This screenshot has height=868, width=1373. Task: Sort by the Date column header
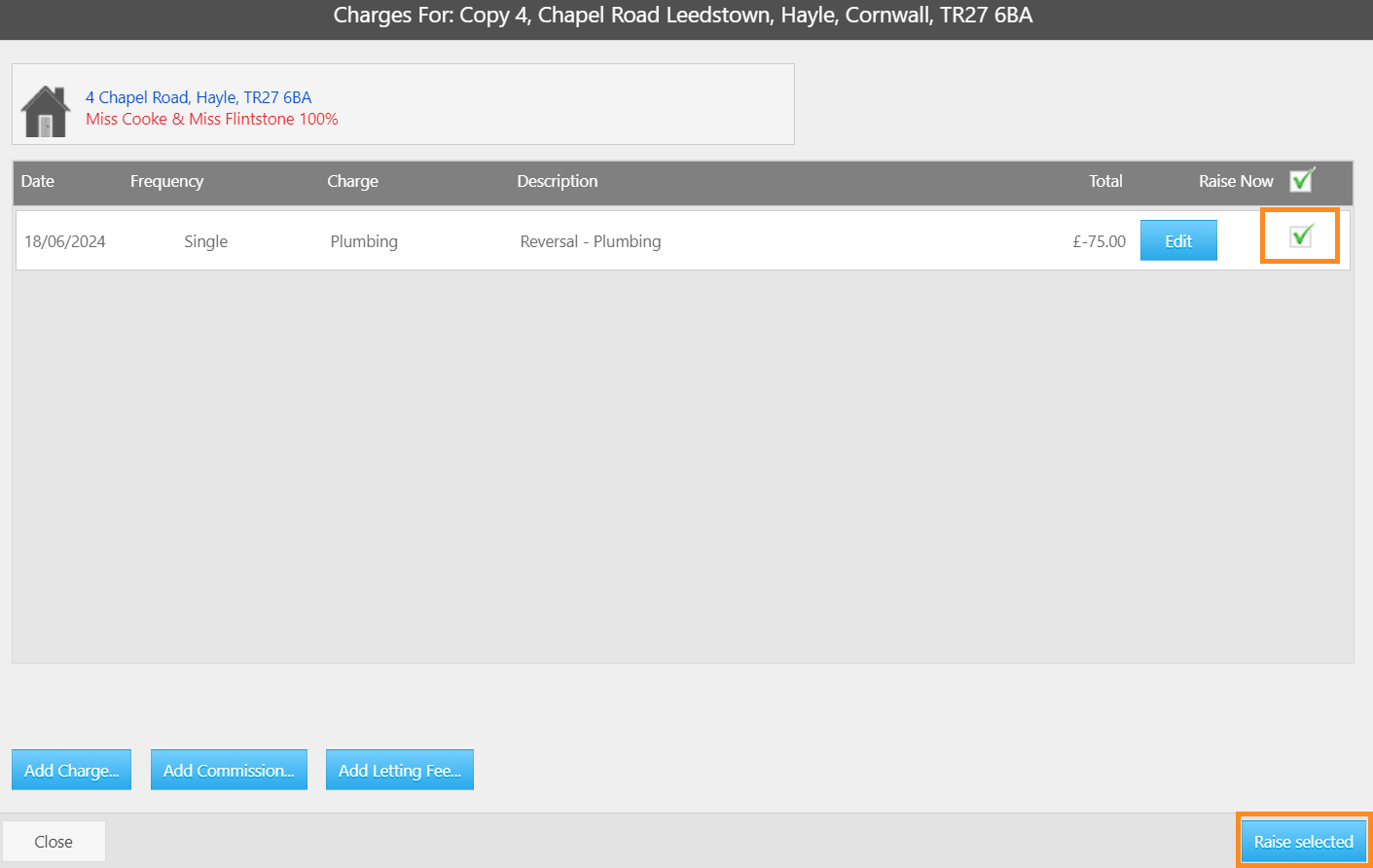click(x=38, y=181)
